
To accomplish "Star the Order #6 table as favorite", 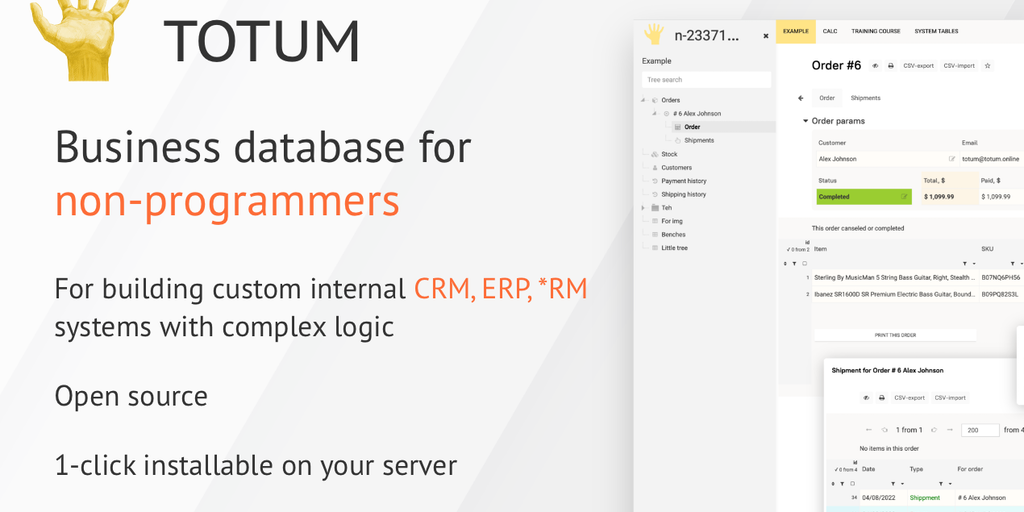I will click(x=987, y=66).
